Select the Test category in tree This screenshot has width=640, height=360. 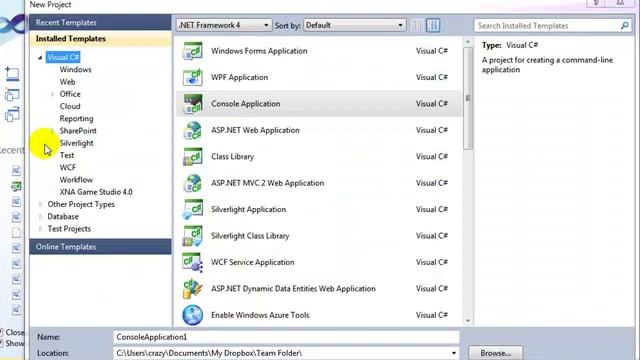(x=67, y=155)
